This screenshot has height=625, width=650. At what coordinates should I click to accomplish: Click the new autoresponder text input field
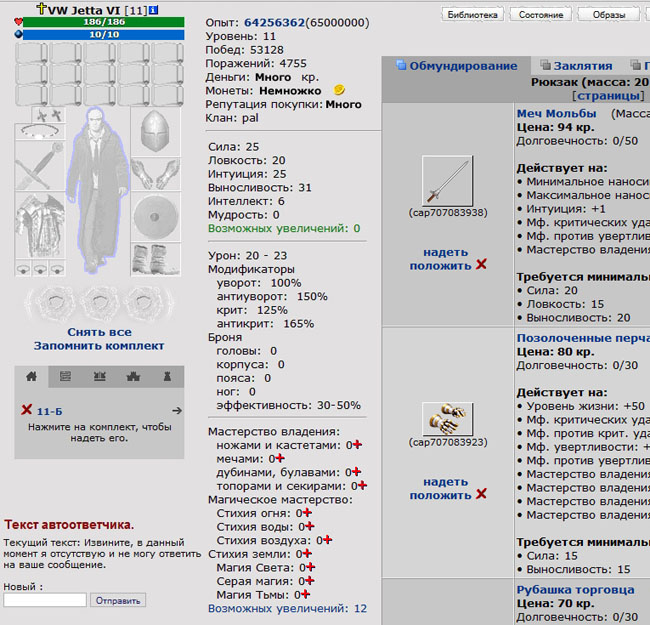pos(45,600)
